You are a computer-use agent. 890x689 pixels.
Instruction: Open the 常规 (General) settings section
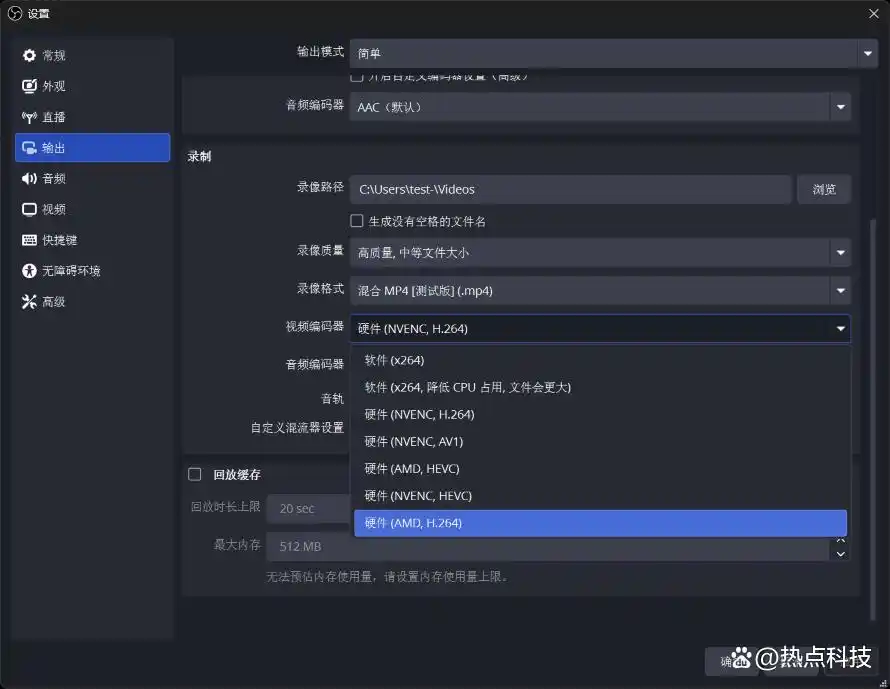pos(48,55)
